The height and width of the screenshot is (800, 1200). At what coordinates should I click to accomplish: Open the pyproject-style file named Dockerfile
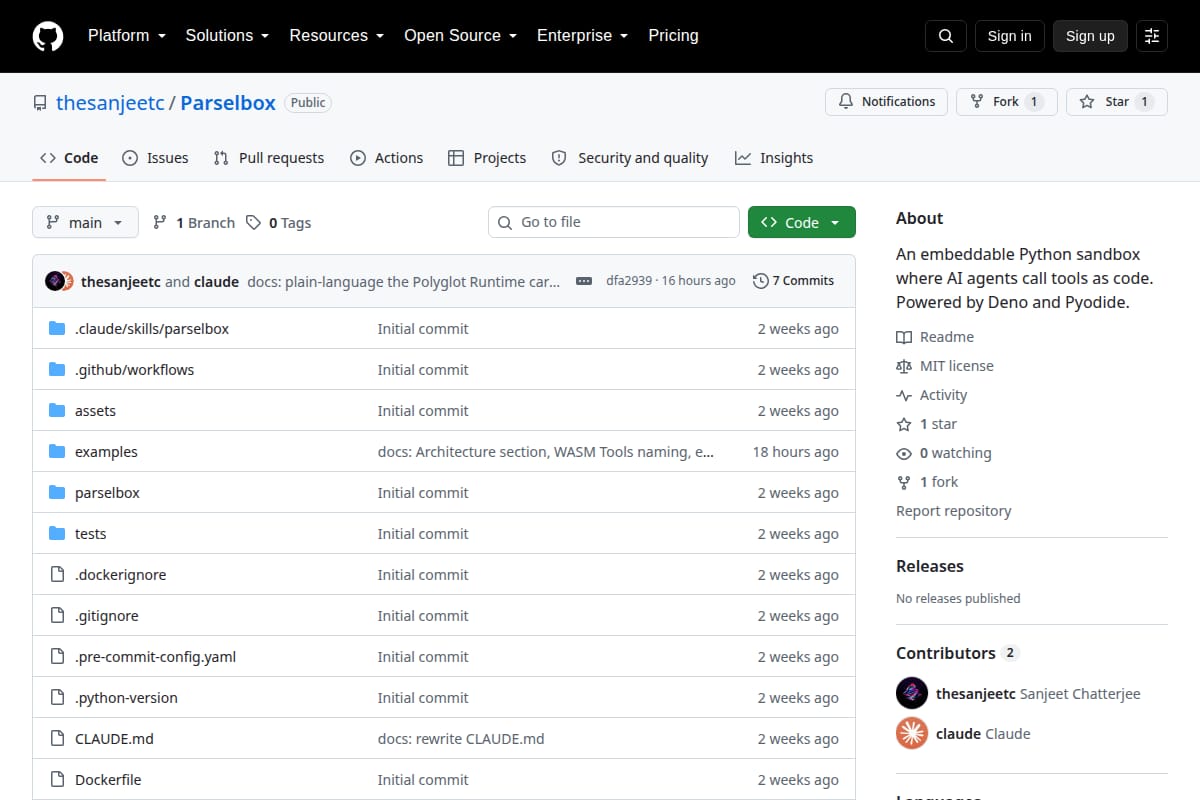tap(108, 780)
